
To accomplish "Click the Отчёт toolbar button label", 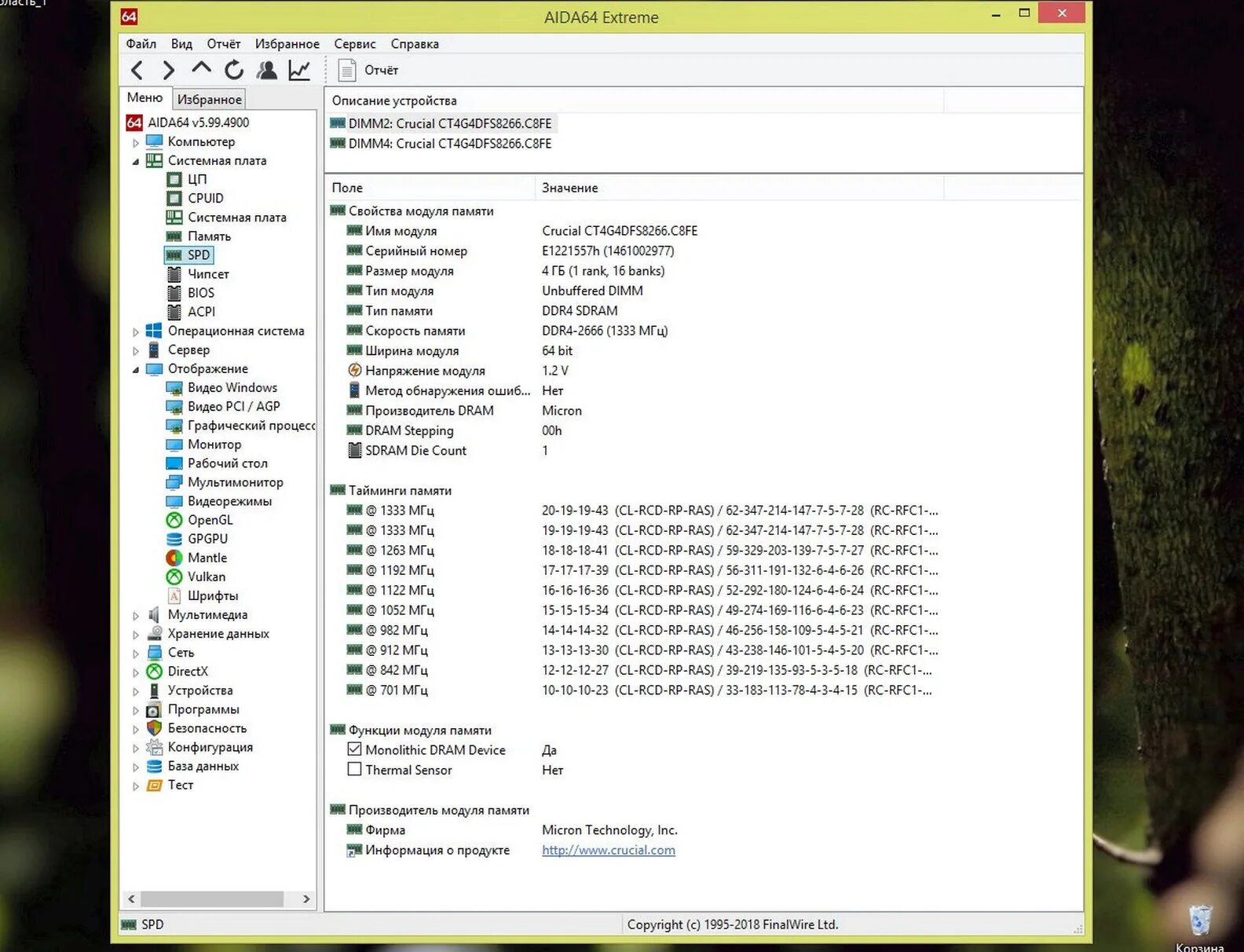I will [381, 71].
